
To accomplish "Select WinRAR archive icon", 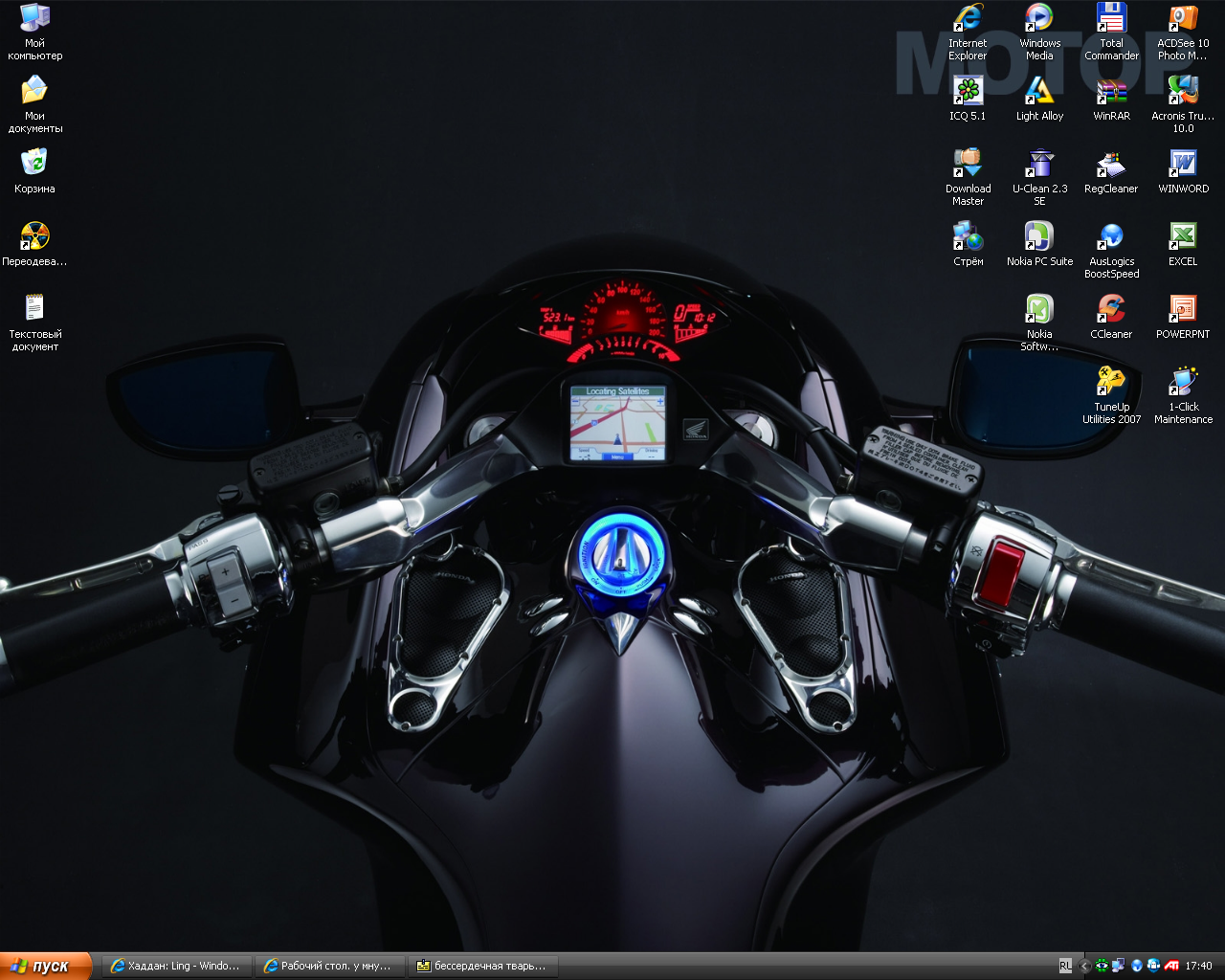I will 1111,91.
